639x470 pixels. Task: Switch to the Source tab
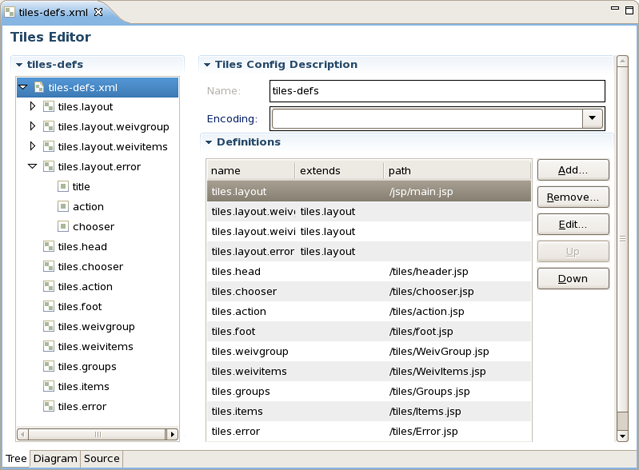tap(102, 459)
